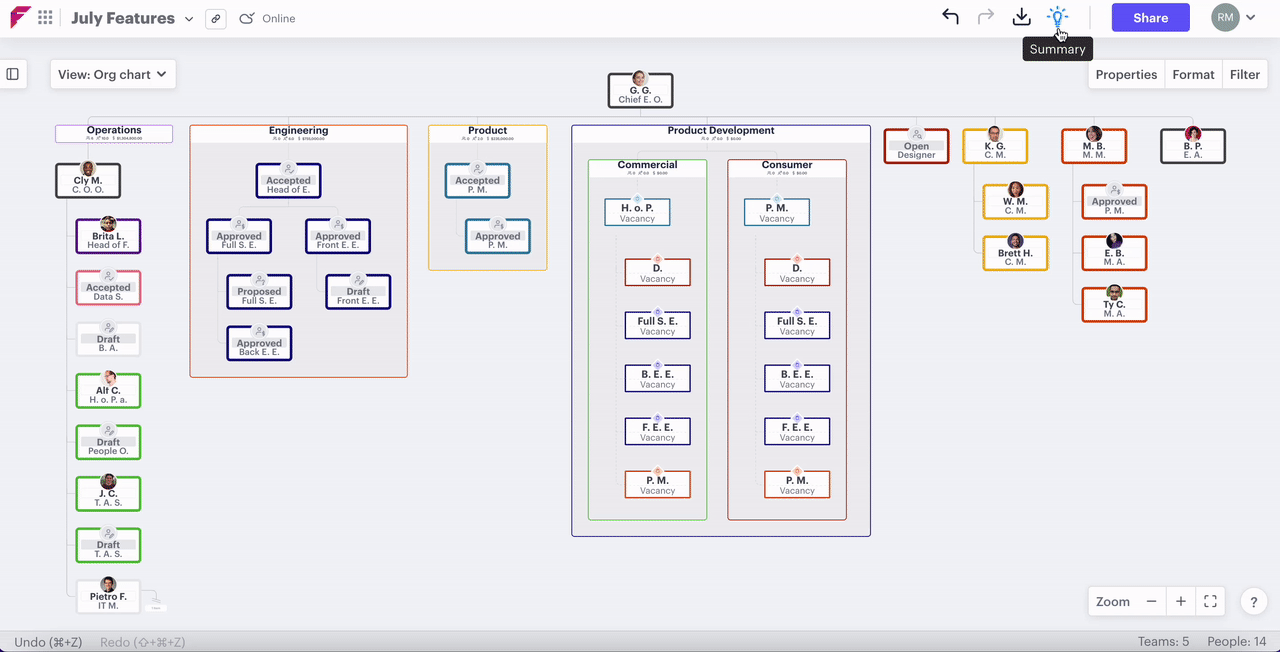Open the View: Org chart dropdown

113,74
